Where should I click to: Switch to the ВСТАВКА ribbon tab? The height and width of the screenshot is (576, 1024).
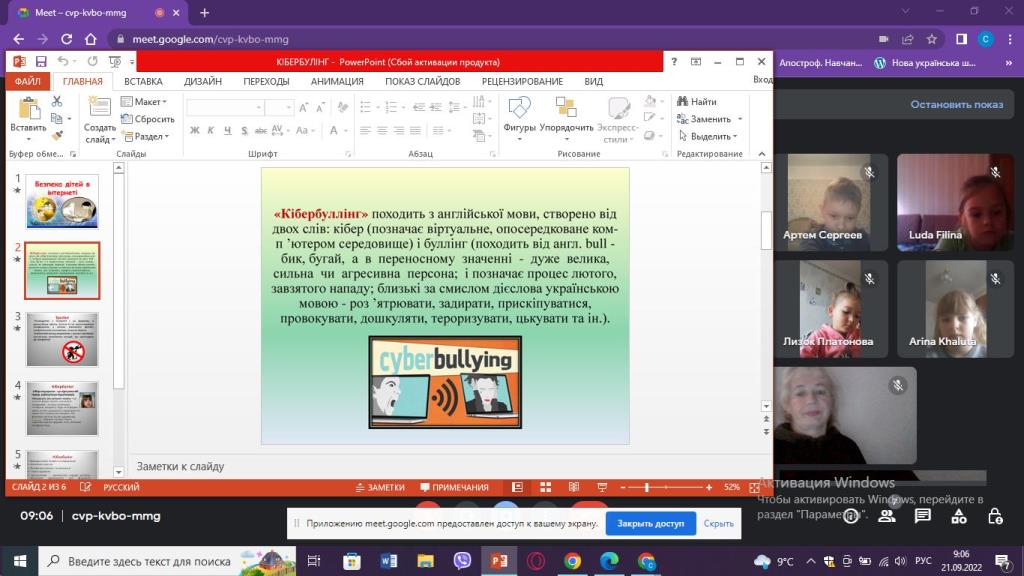(143, 81)
